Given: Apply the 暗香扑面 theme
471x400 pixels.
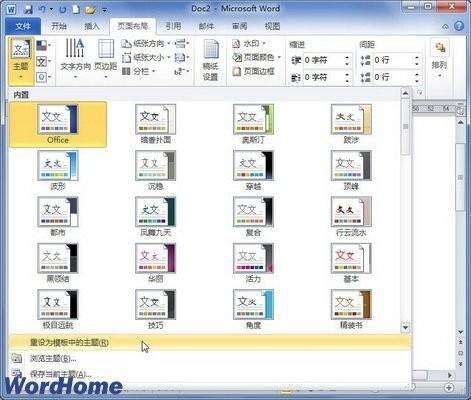Looking at the screenshot, I should [x=155, y=124].
